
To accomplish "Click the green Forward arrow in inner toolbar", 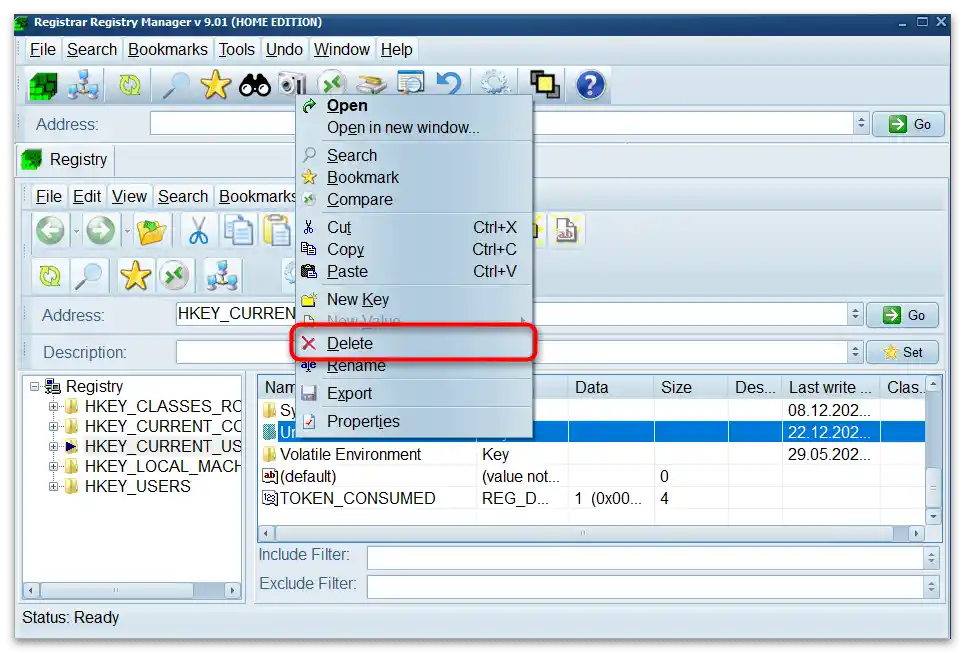I will point(100,231).
